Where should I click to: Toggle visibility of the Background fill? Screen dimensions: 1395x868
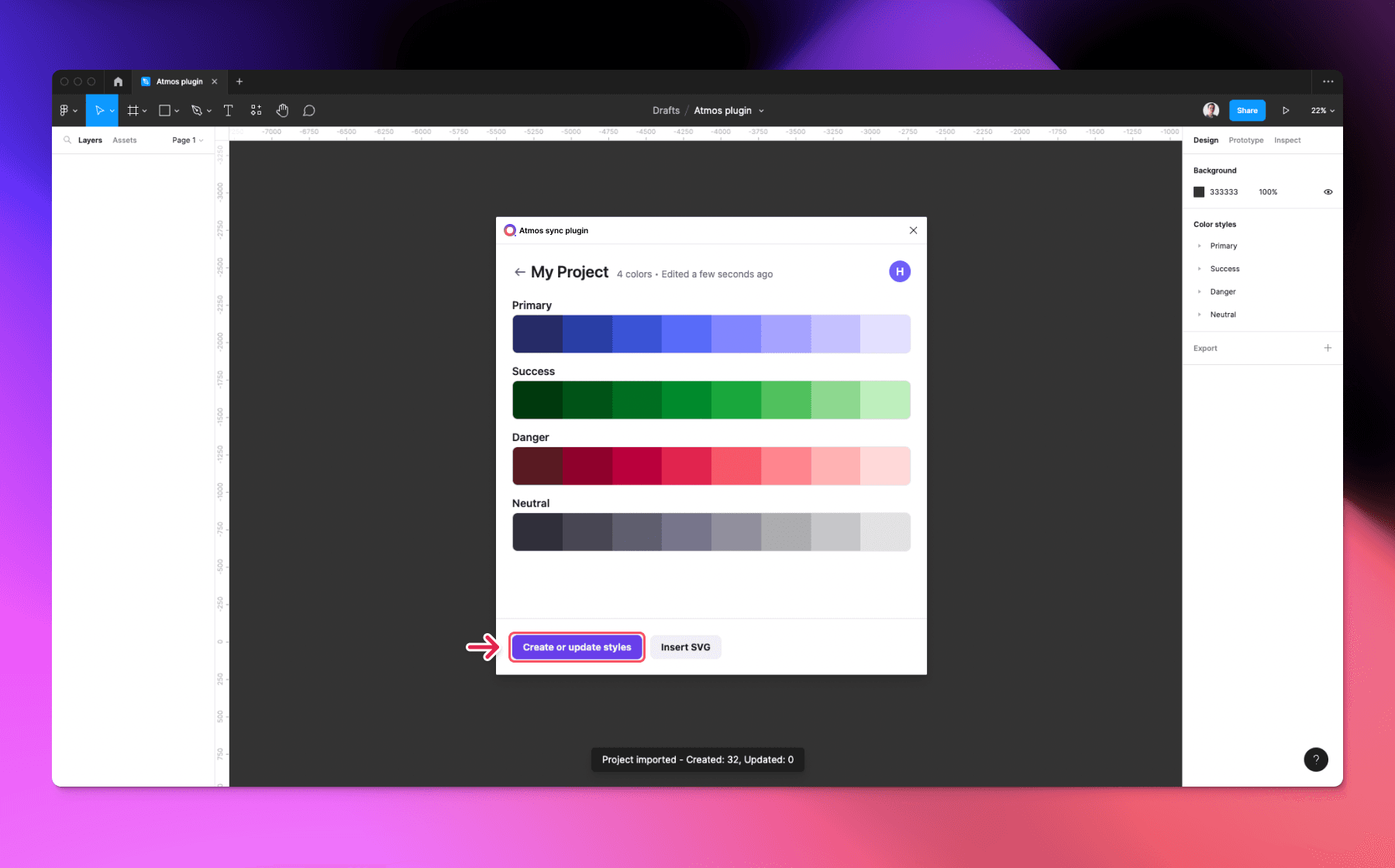(1327, 191)
